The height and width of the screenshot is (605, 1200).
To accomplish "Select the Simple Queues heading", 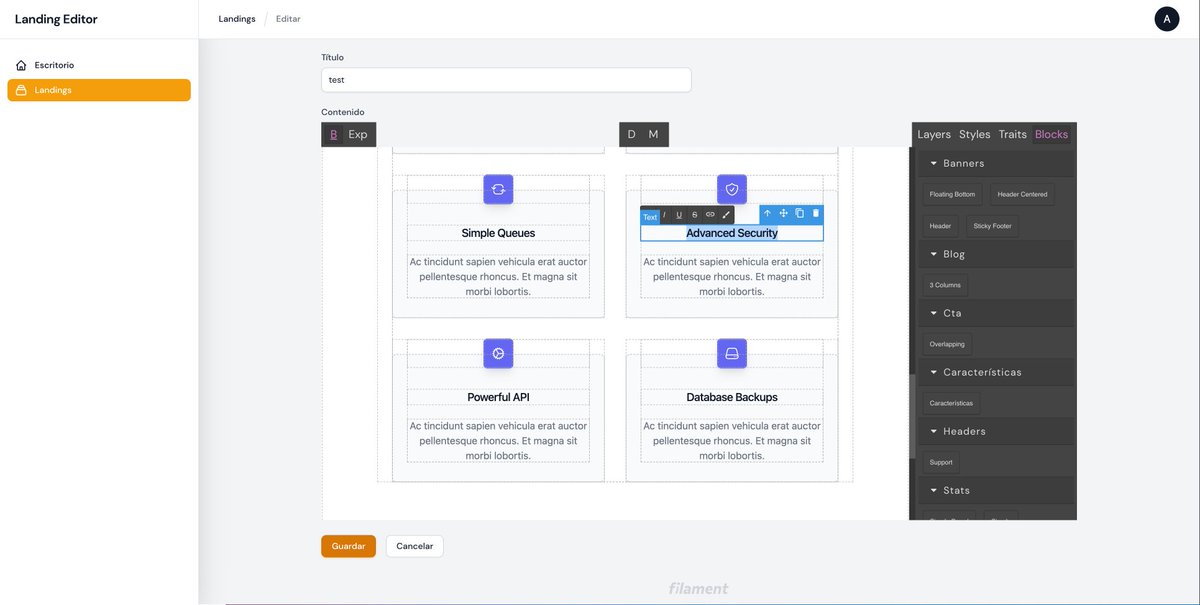I will click(498, 233).
